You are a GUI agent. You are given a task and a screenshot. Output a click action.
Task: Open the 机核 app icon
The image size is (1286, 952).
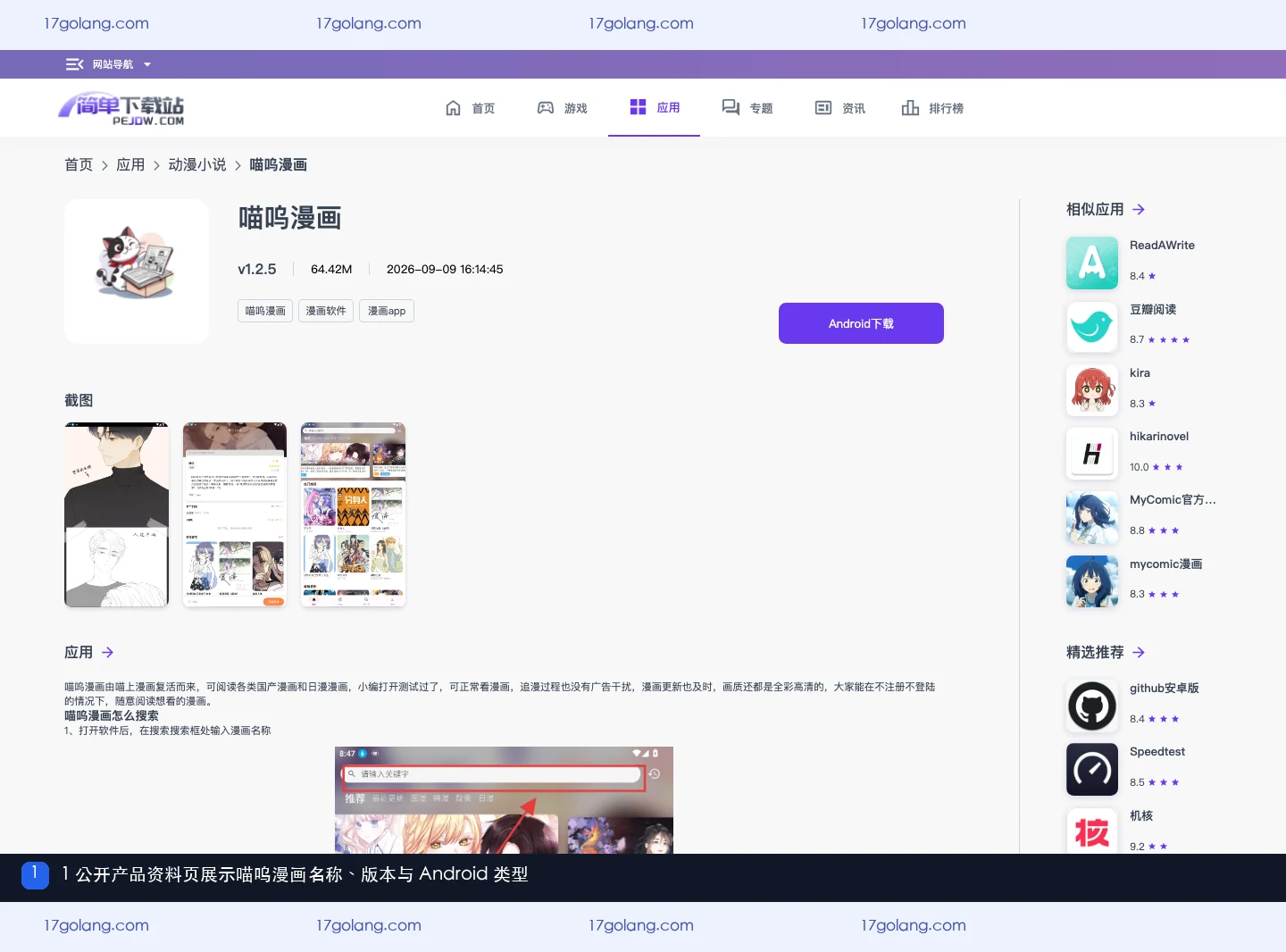click(x=1092, y=830)
